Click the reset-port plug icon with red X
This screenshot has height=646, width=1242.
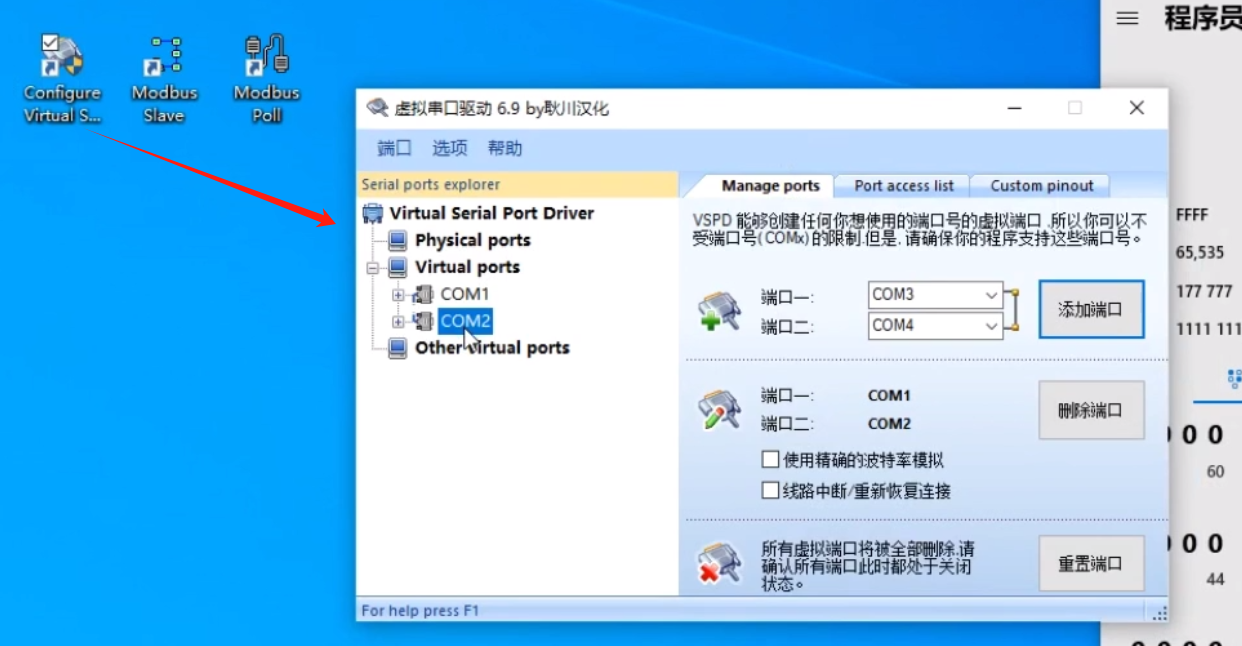pyautogui.click(x=719, y=563)
